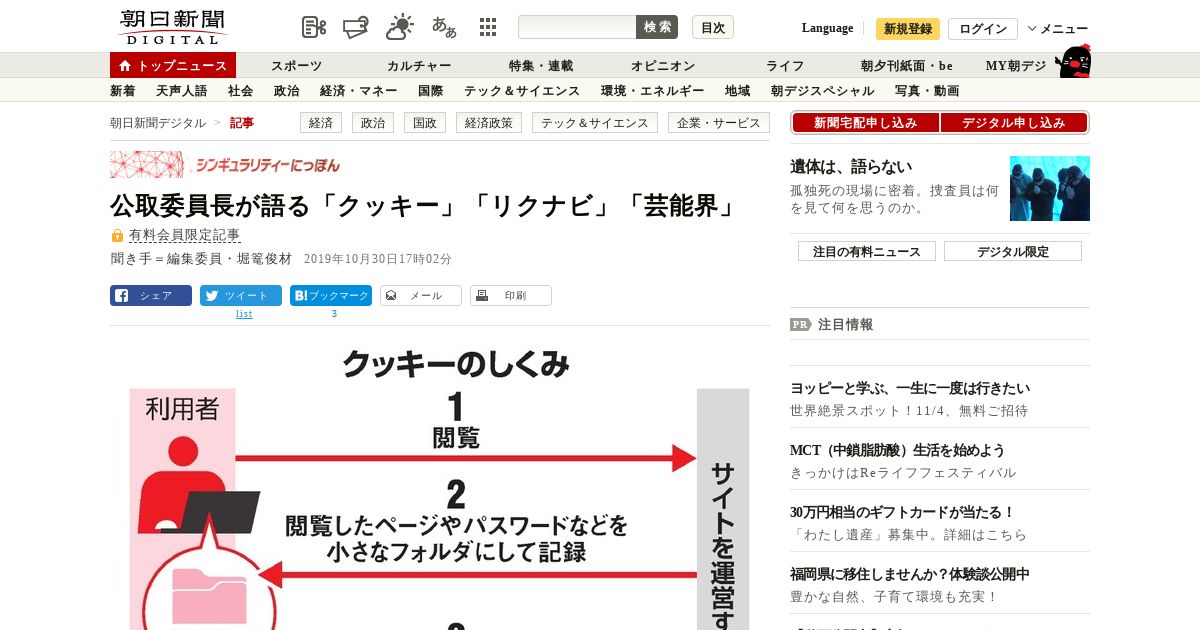Expand the メニュー dropdown

pos(1058,29)
